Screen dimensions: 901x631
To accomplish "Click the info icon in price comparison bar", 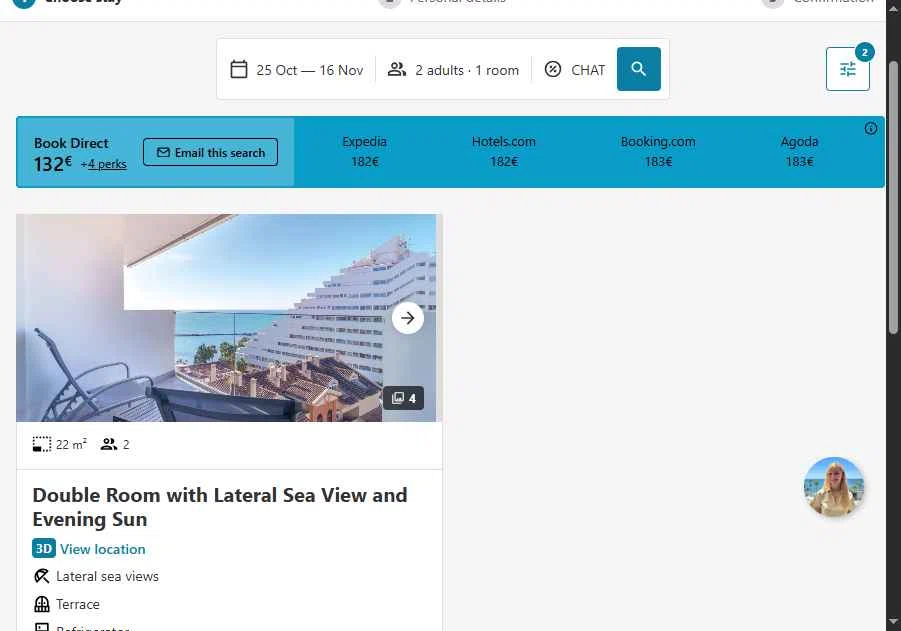I will coord(871,129).
